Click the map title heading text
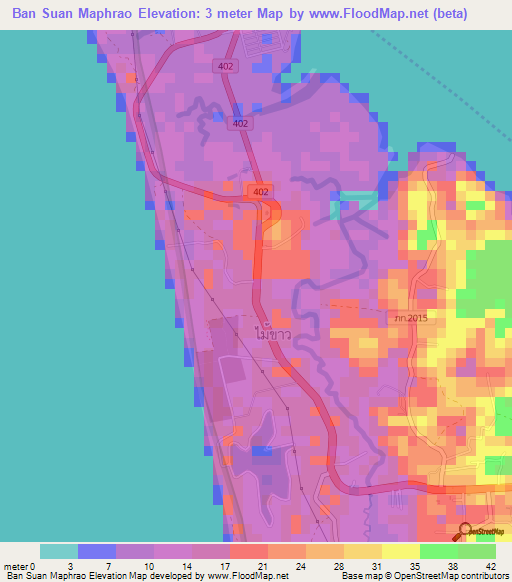512x582 pixels. (240, 13)
